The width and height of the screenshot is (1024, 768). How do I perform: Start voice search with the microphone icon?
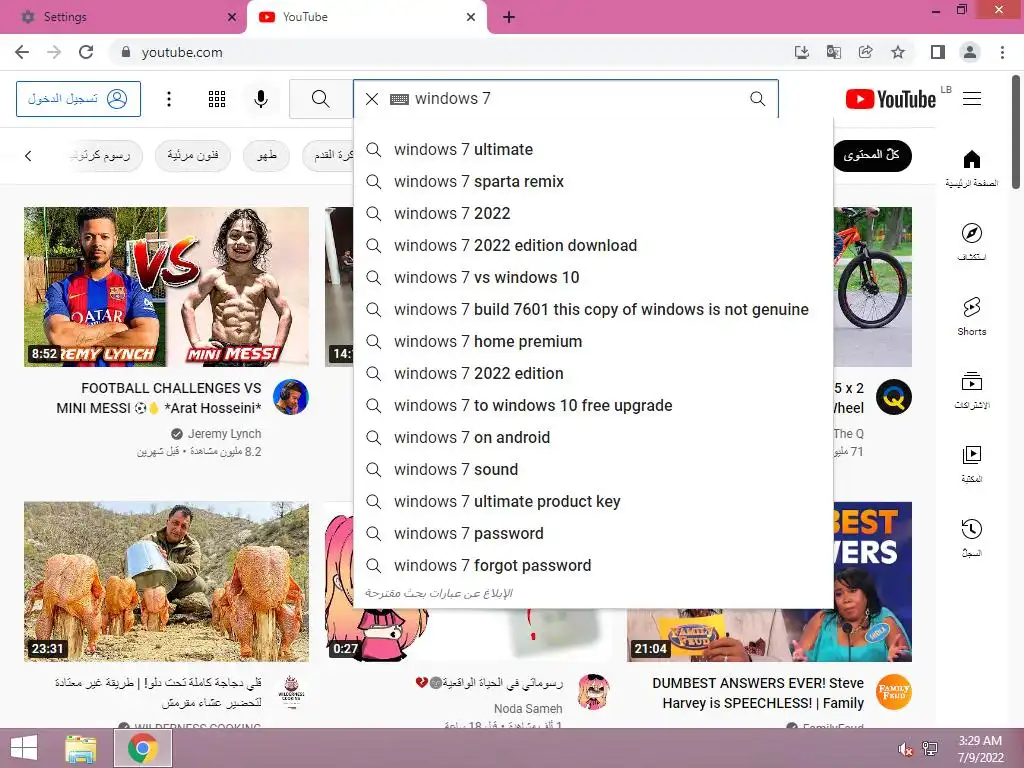[261, 99]
